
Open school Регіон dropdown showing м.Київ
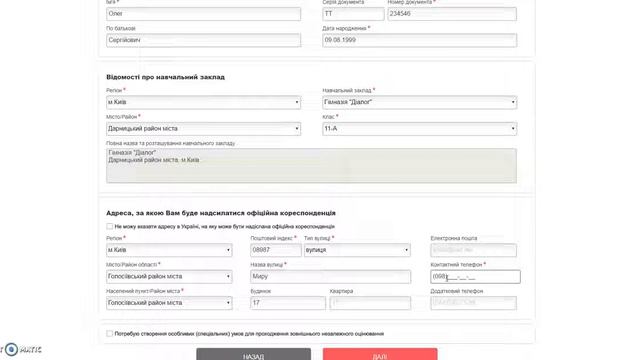(203, 102)
